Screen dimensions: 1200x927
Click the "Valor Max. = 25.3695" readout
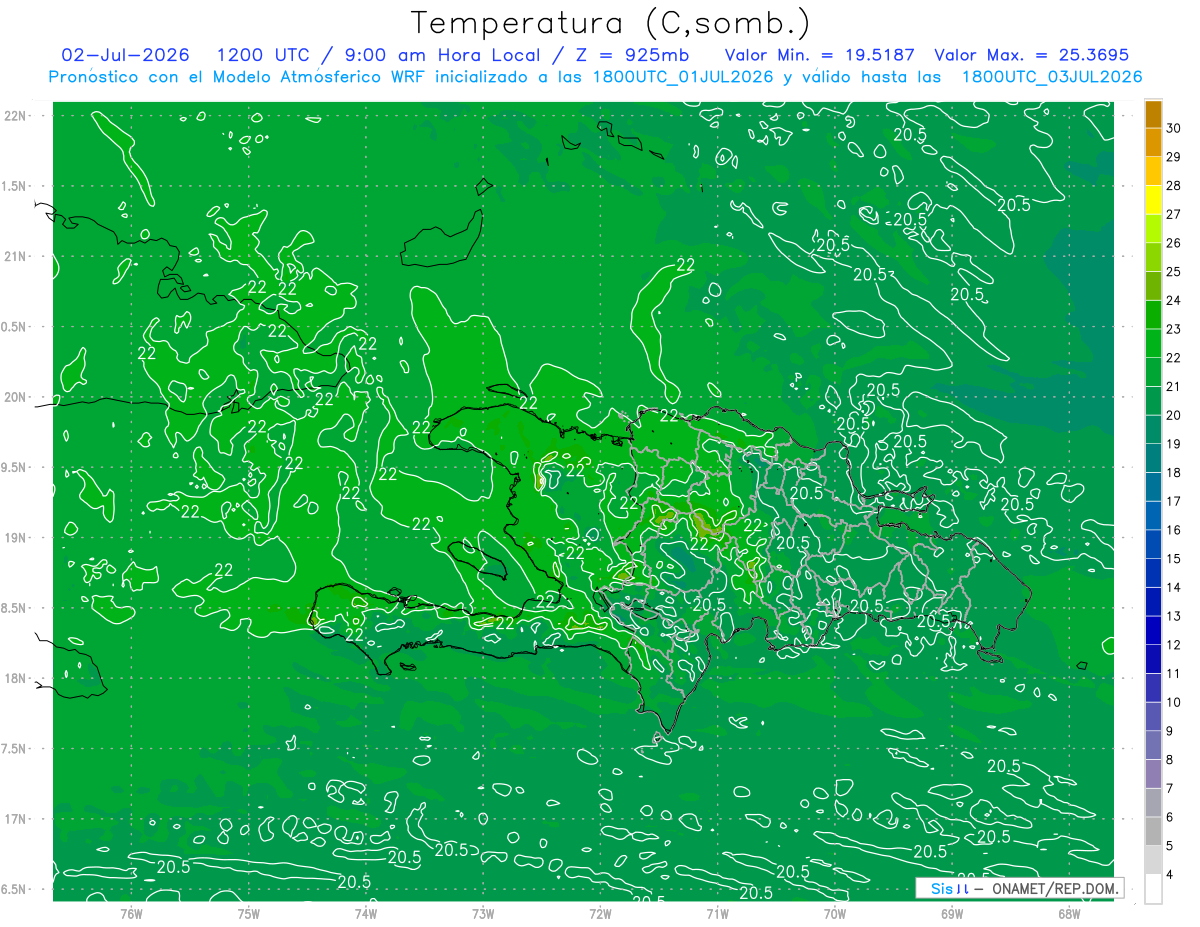click(x=1031, y=55)
